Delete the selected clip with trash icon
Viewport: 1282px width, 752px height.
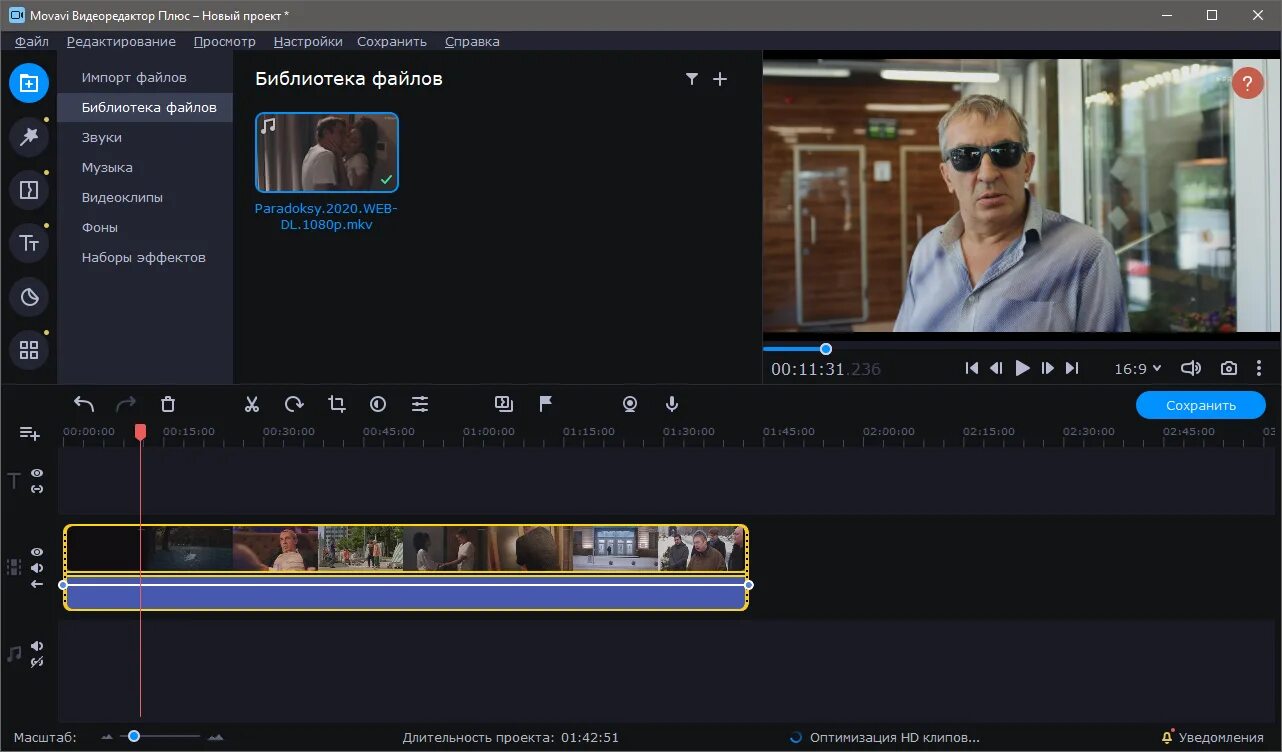168,404
